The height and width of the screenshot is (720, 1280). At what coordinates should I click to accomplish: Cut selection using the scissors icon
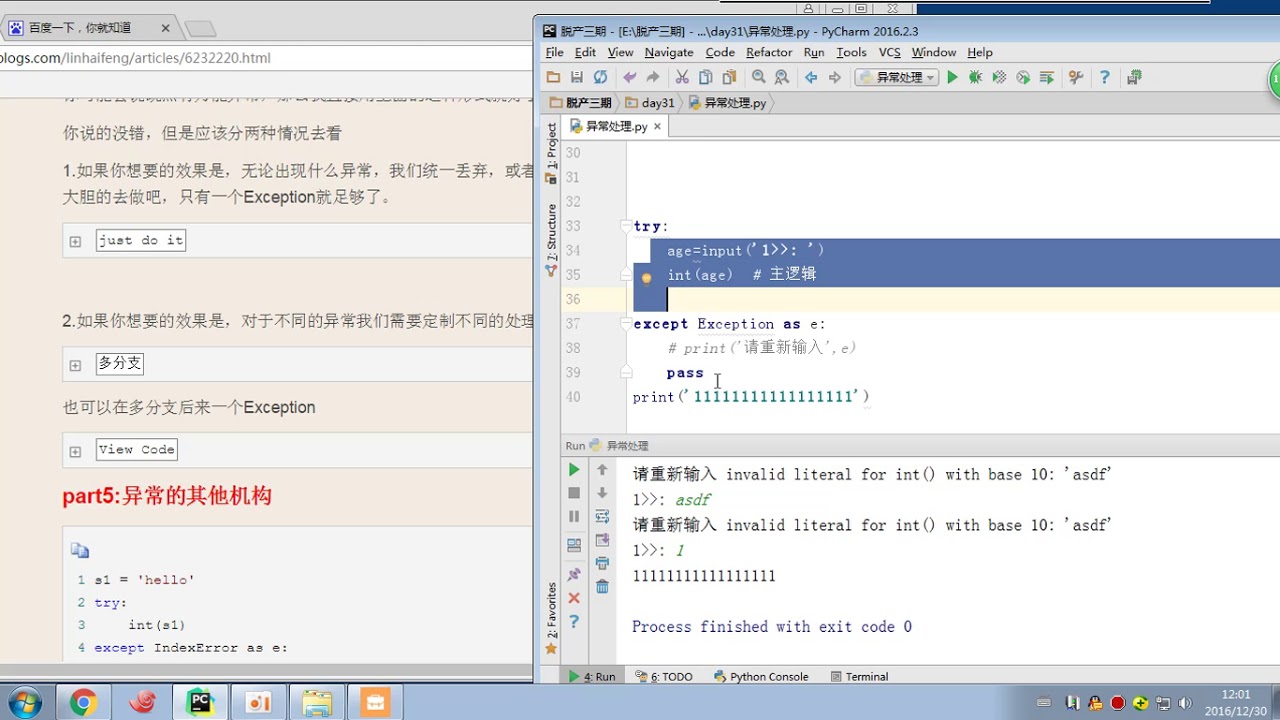pyautogui.click(x=682, y=77)
